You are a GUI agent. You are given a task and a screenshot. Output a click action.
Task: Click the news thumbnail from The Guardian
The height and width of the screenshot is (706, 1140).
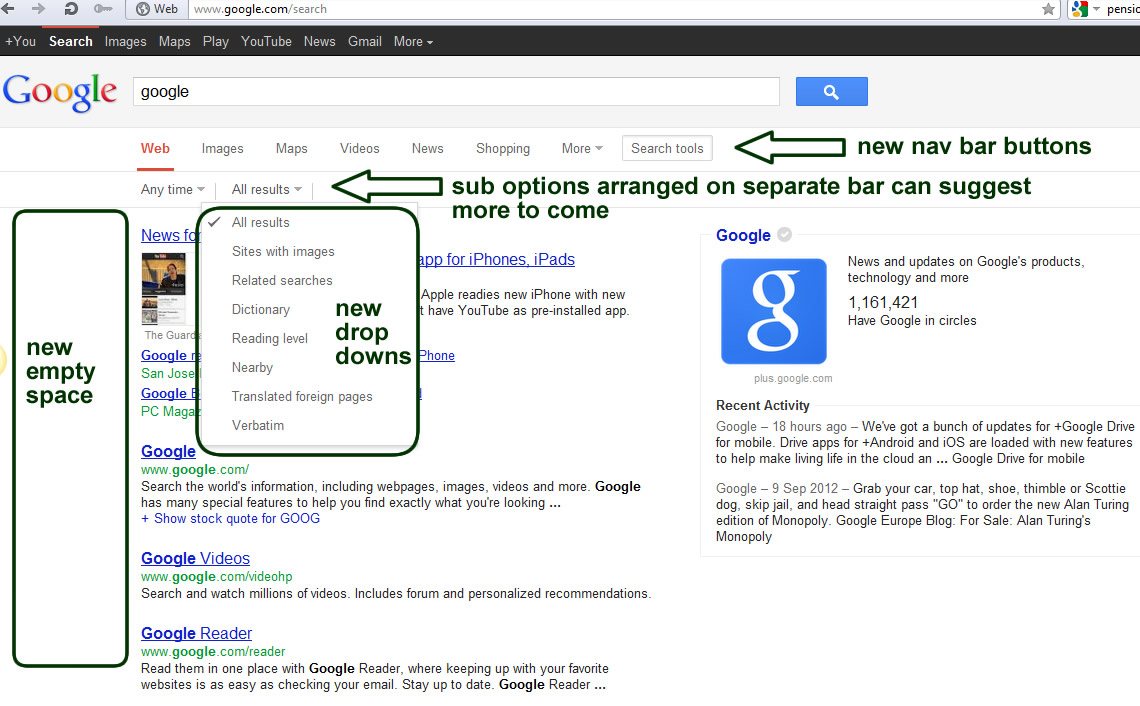pos(164,289)
